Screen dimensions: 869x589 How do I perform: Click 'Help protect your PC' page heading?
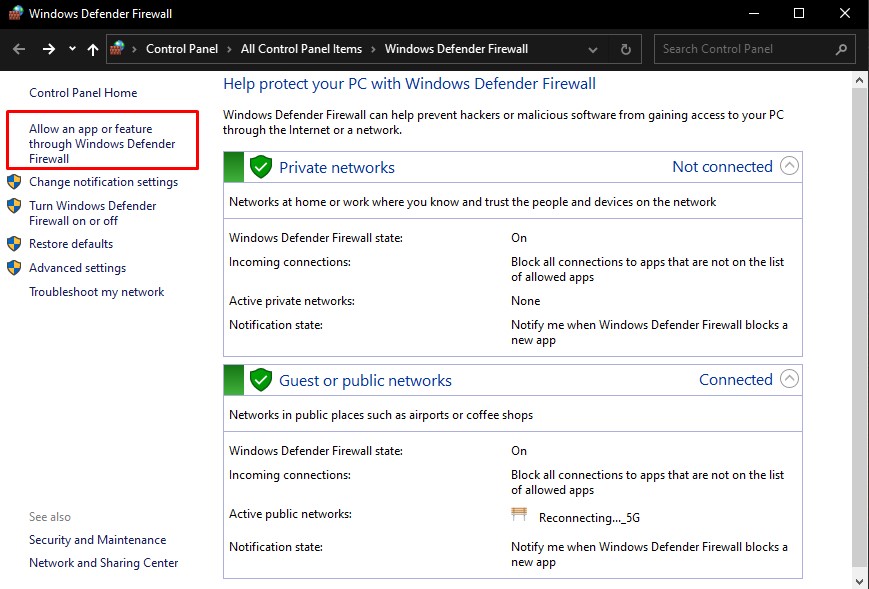pos(409,84)
